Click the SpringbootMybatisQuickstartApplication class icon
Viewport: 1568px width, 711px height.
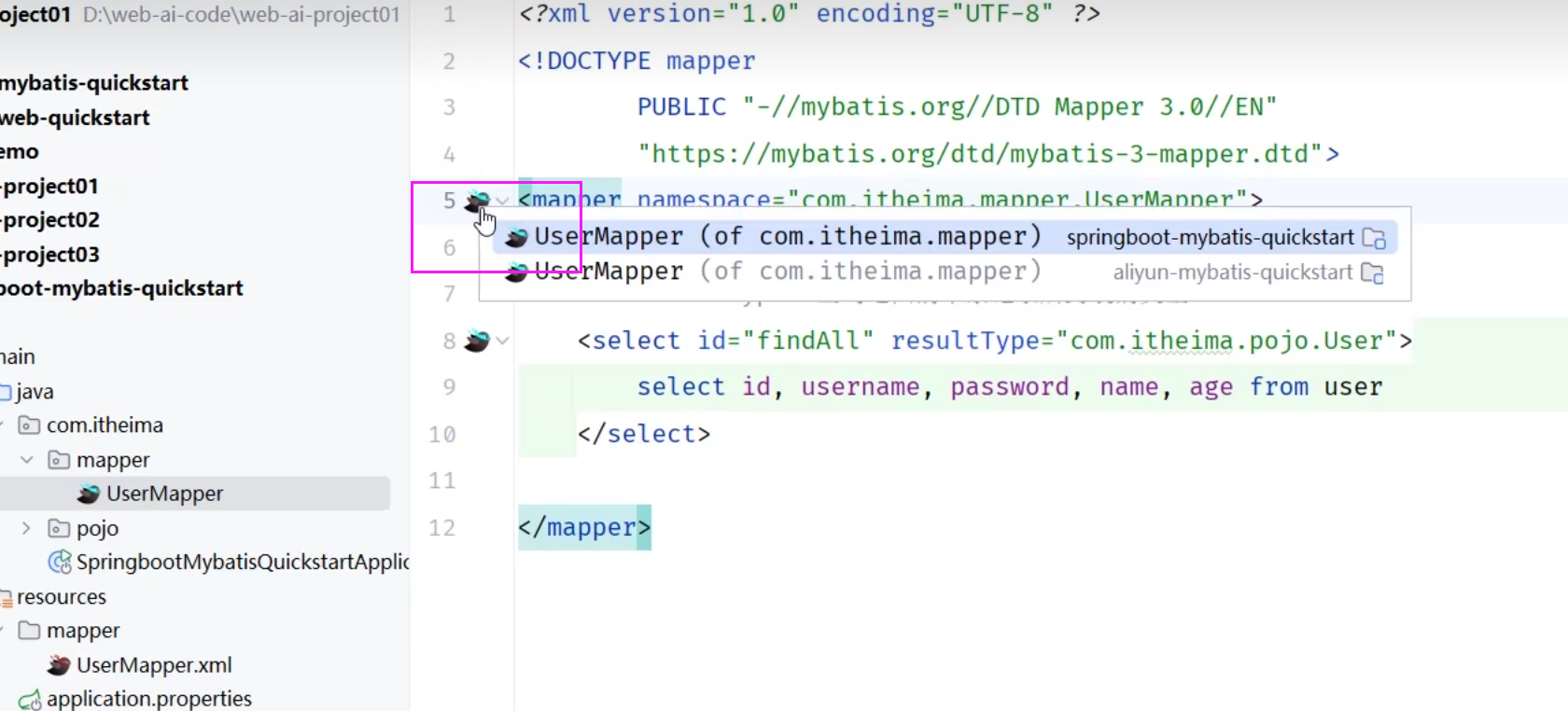60,562
